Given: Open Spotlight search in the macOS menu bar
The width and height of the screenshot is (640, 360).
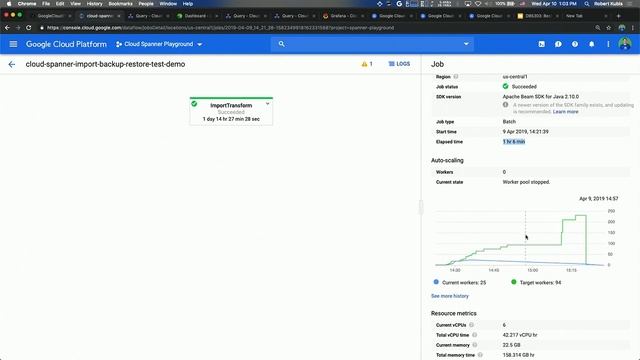Looking at the screenshot, I should (x=587, y=4).
